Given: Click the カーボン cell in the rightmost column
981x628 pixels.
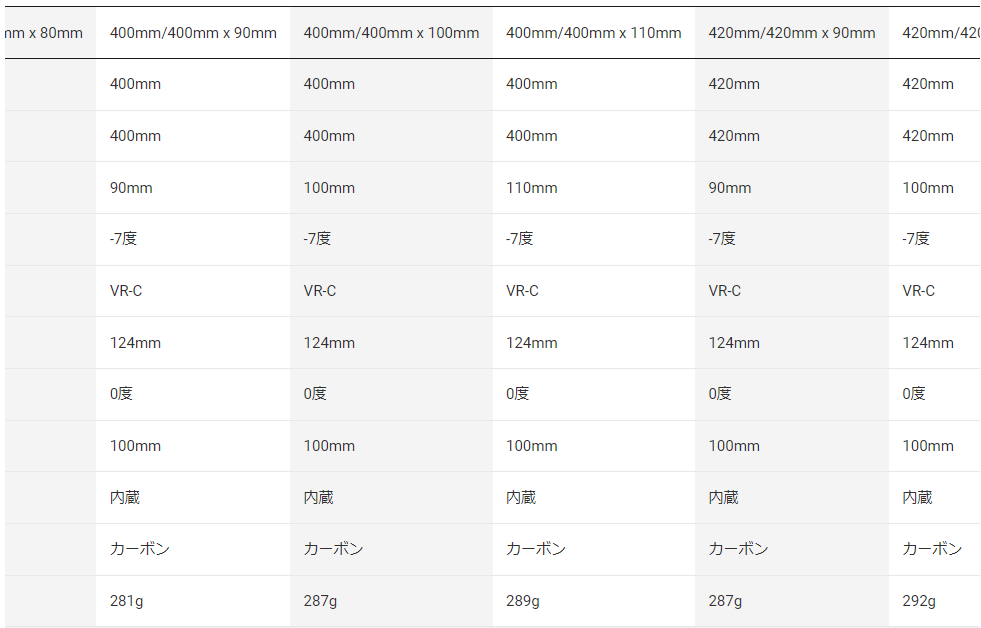Looking at the screenshot, I should 932,549.
